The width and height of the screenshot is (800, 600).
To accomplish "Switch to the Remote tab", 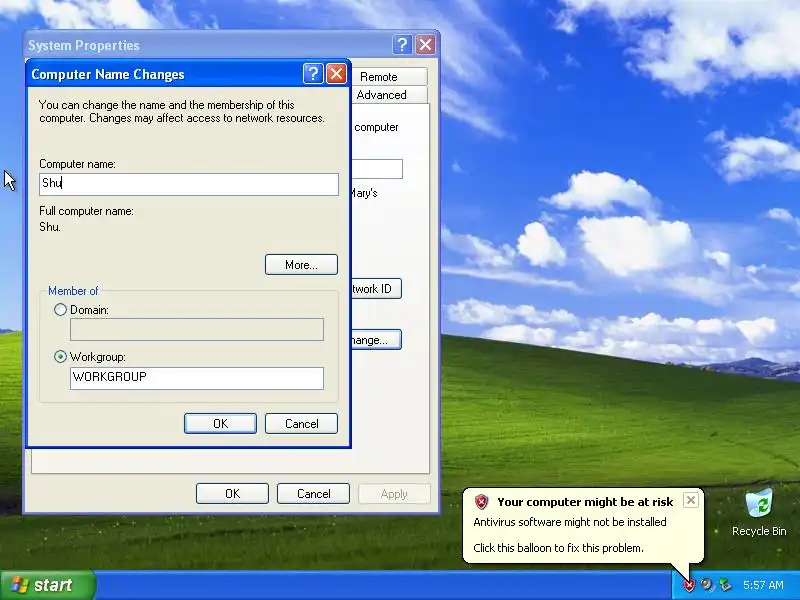I will click(387, 77).
